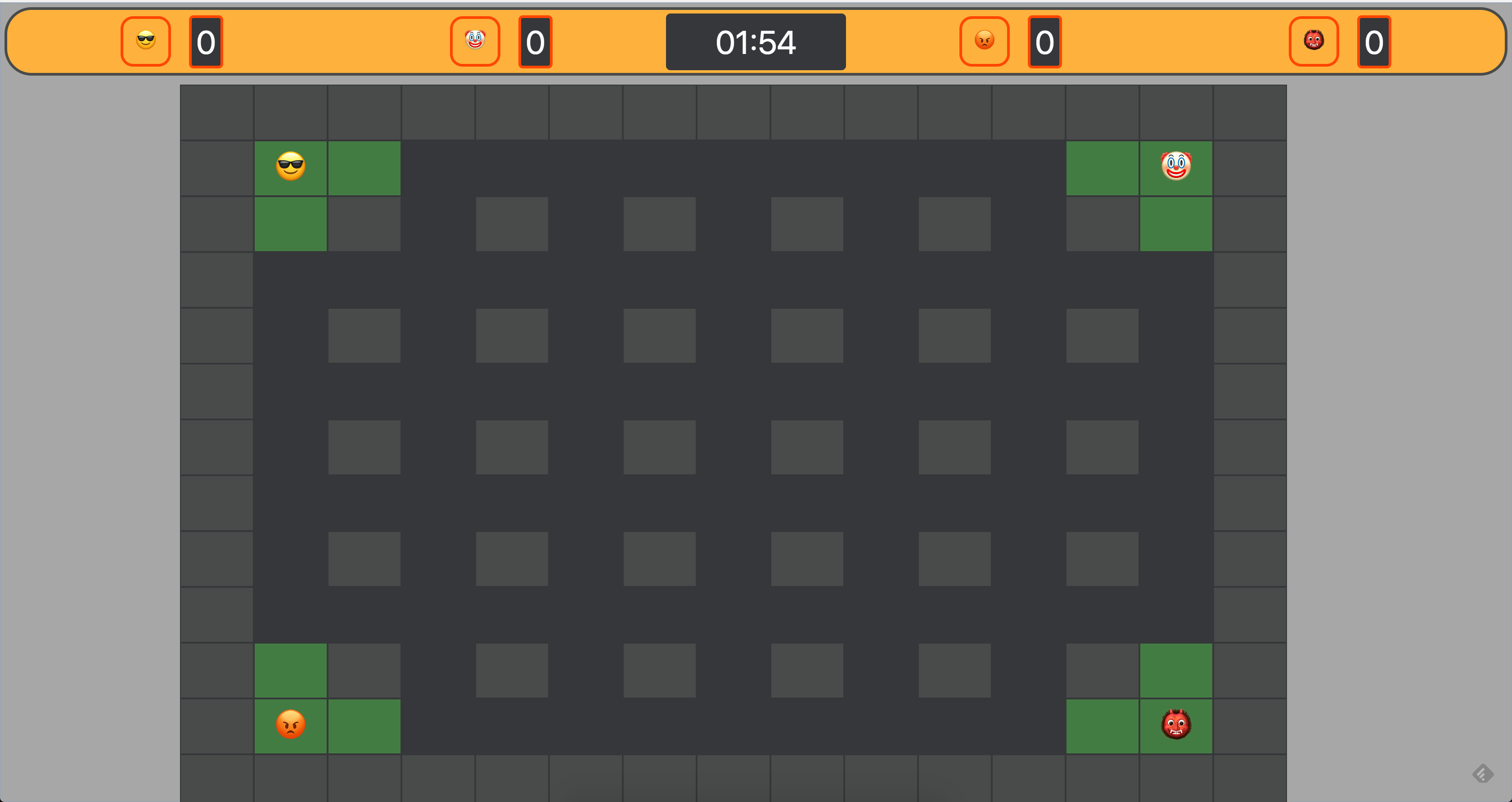Select the angry emoji on the board

[291, 725]
